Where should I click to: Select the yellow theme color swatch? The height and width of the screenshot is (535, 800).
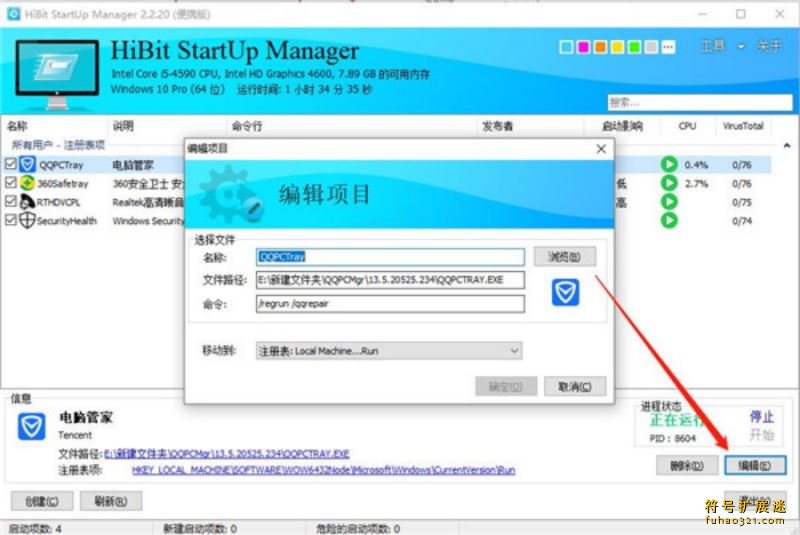(617, 47)
